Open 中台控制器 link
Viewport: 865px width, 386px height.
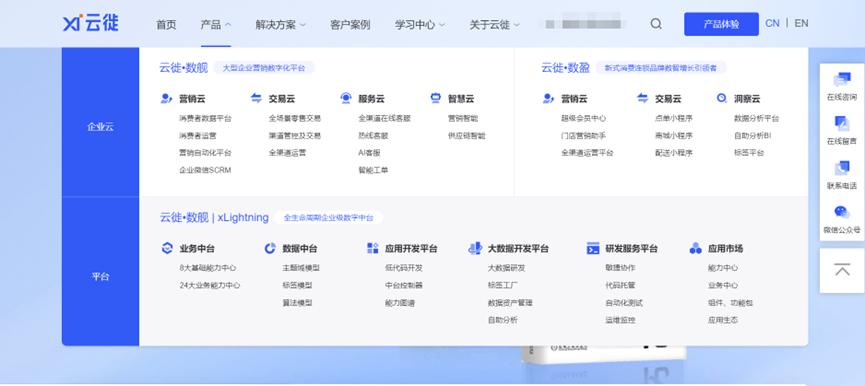404,286
